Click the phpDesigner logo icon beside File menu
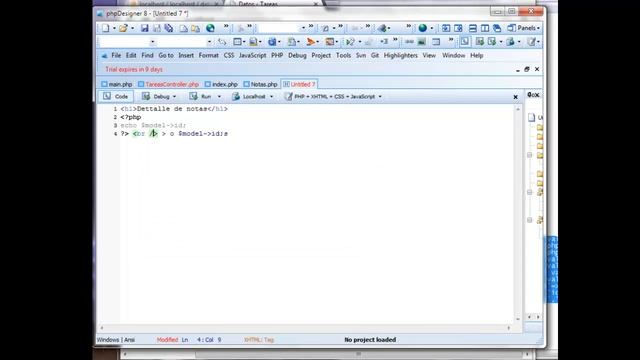This screenshot has height=360, width=640. coord(104,56)
